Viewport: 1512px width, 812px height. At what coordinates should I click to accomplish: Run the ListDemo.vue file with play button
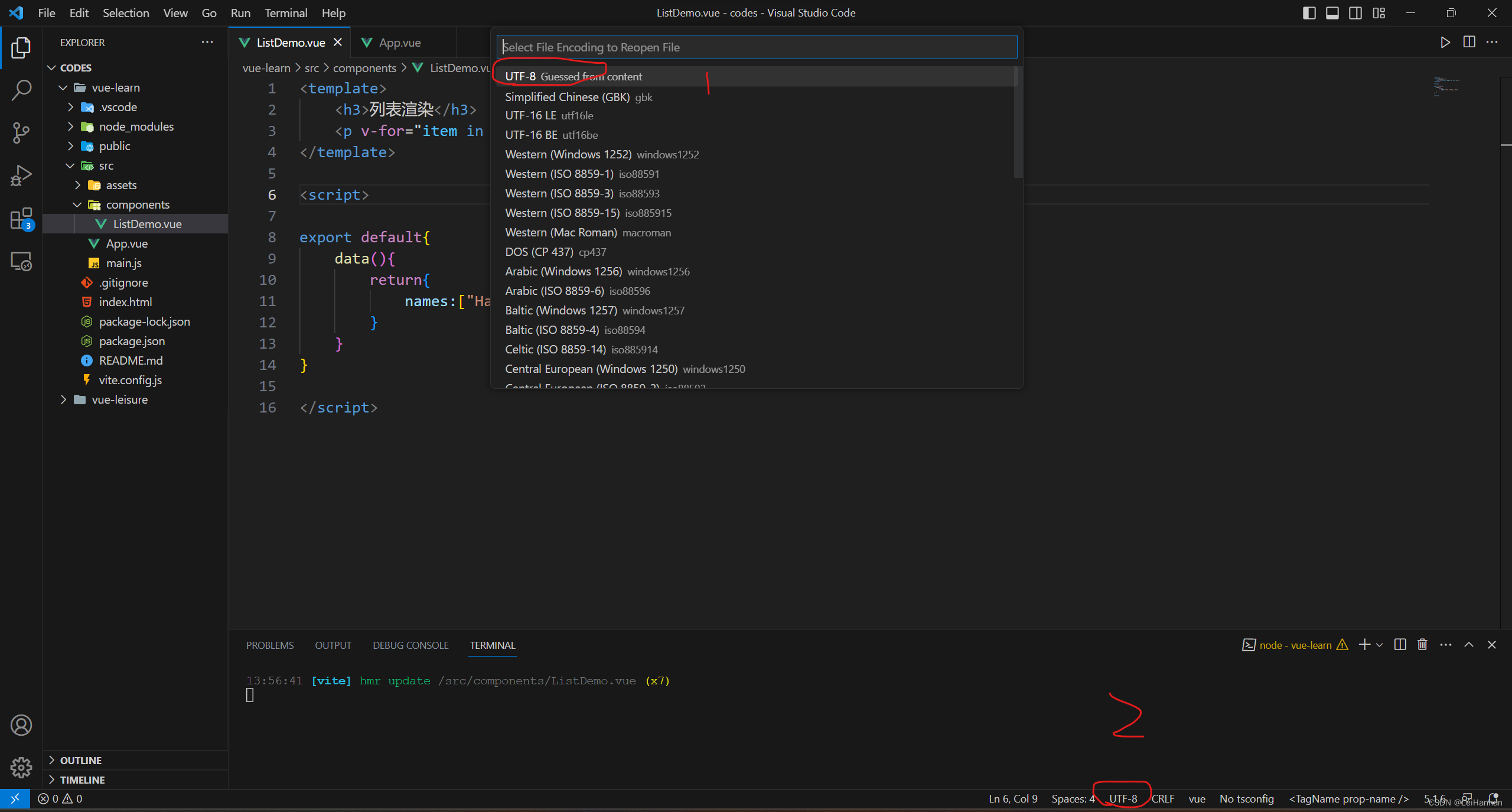(1445, 42)
